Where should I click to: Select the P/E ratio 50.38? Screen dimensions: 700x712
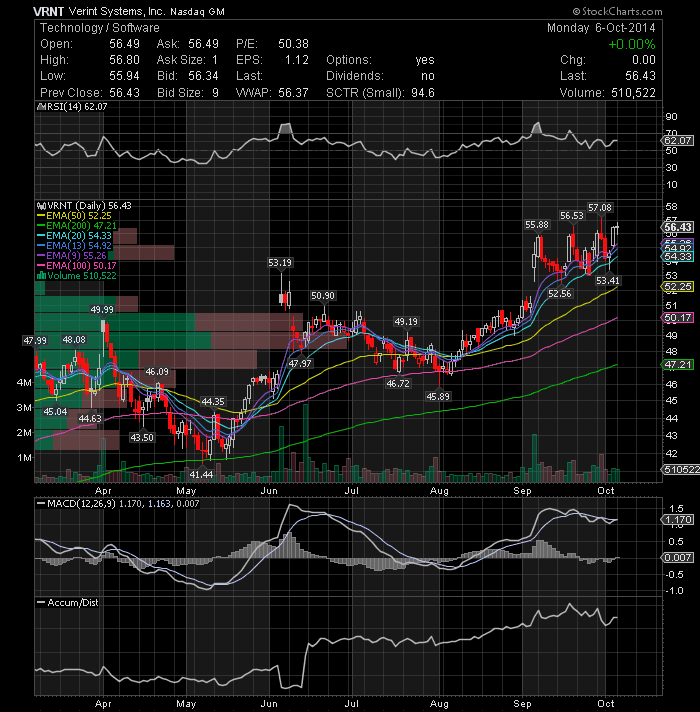[x=293, y=44]
